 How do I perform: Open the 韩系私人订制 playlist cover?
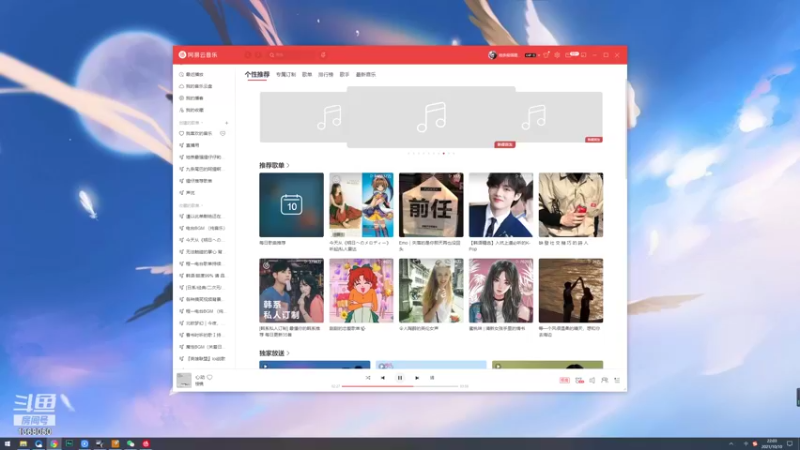click(x=291, y=290)
